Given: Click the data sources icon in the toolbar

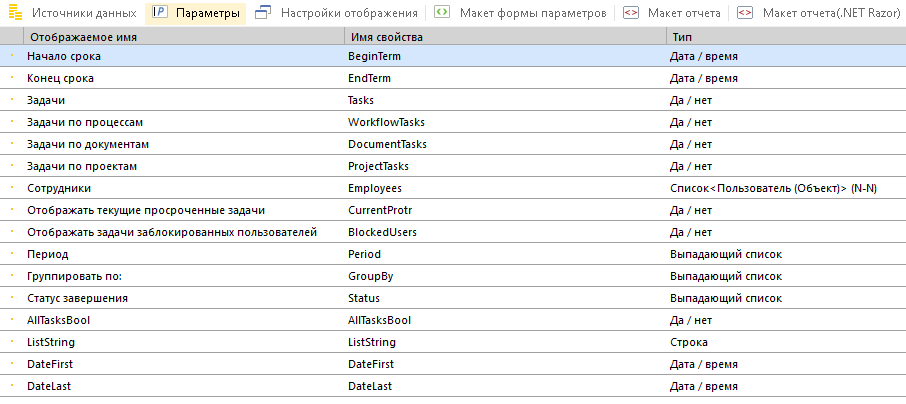Looking at the screenshot, I should click(x=14, y=14).
